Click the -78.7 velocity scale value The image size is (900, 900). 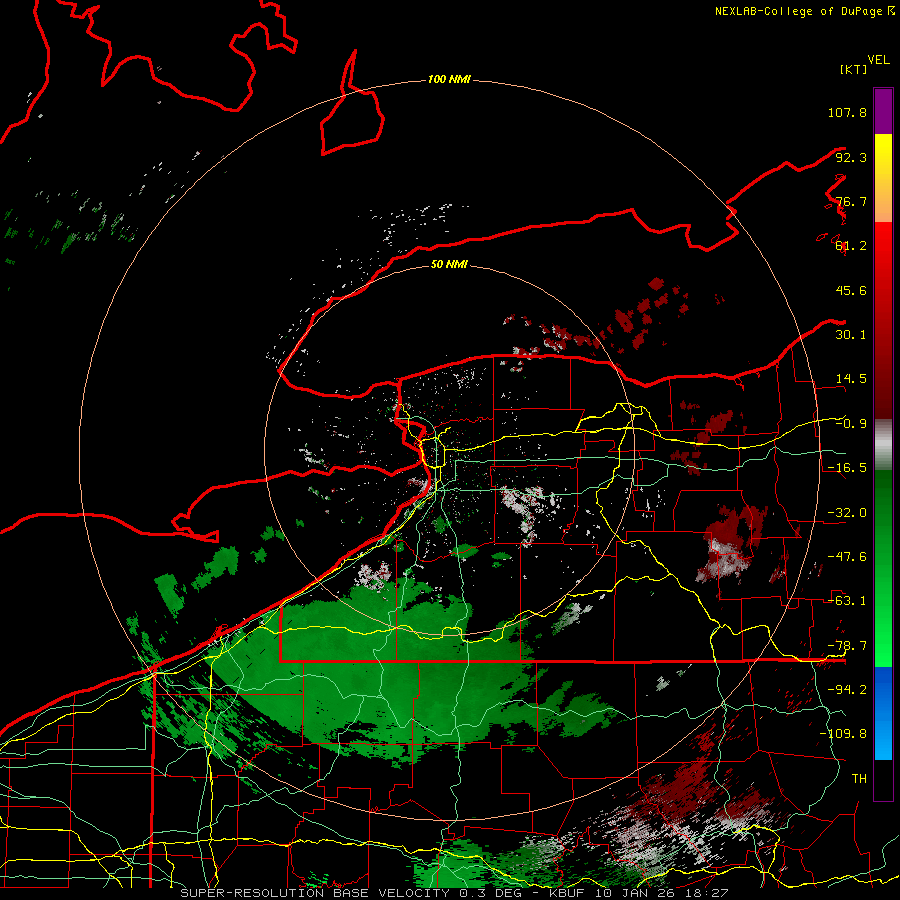[847, 646]
